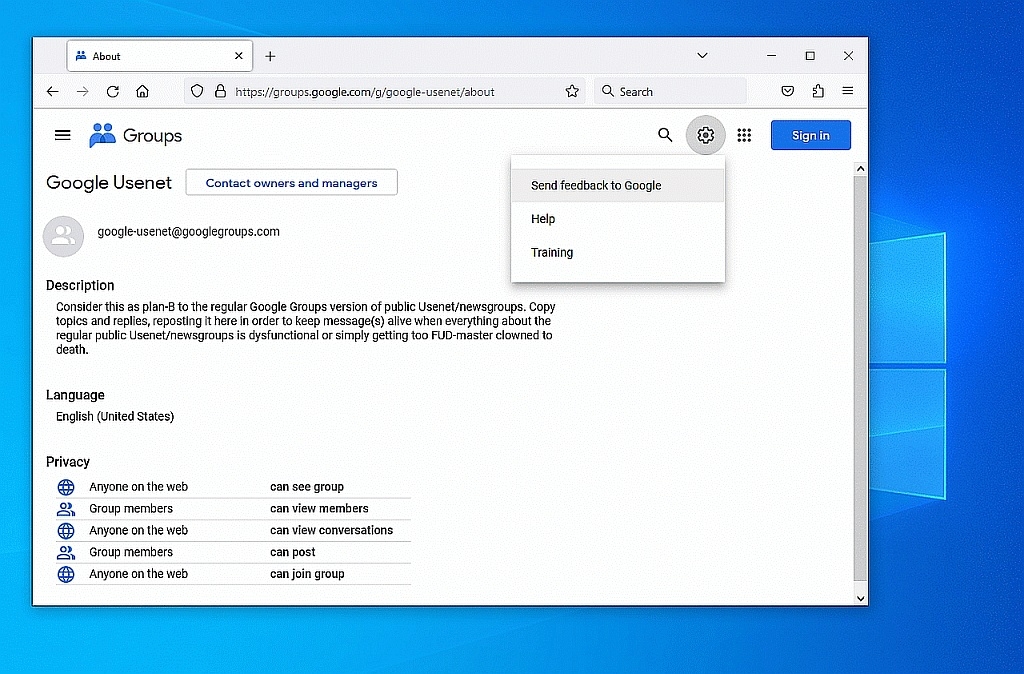Viewport: 1024px width, 674px height.
Task: Click the Language heading
Action: point(75,395)
